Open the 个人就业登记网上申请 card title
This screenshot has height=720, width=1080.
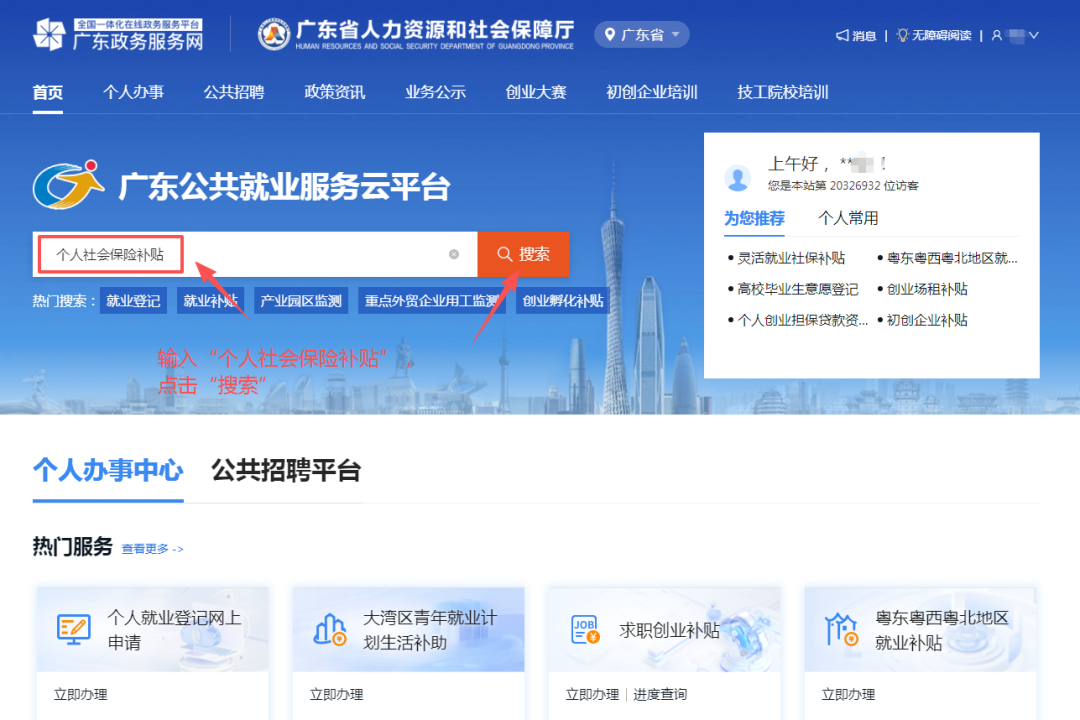pos(174,630)
